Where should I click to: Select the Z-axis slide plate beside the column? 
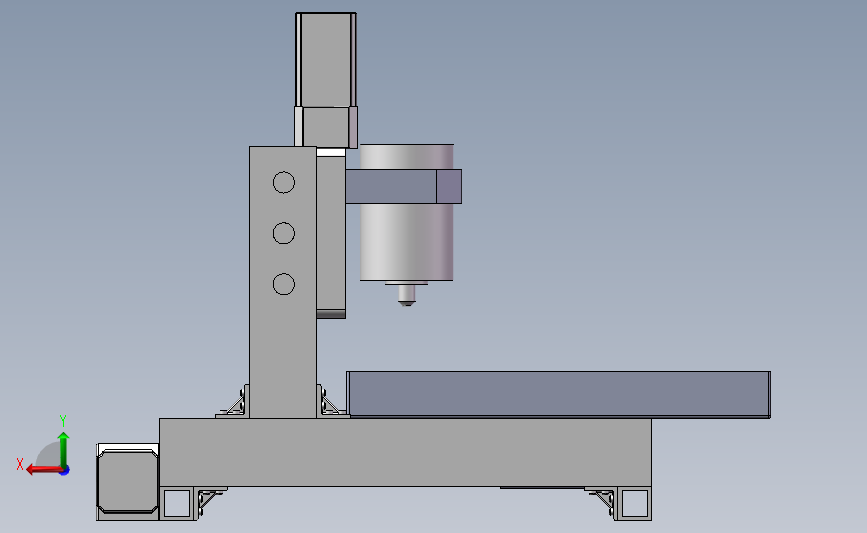click(331, 235)
